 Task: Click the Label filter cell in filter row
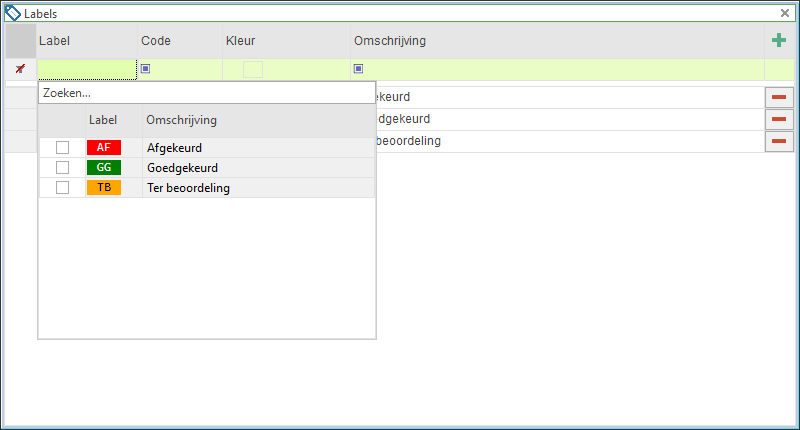point(87,69)
